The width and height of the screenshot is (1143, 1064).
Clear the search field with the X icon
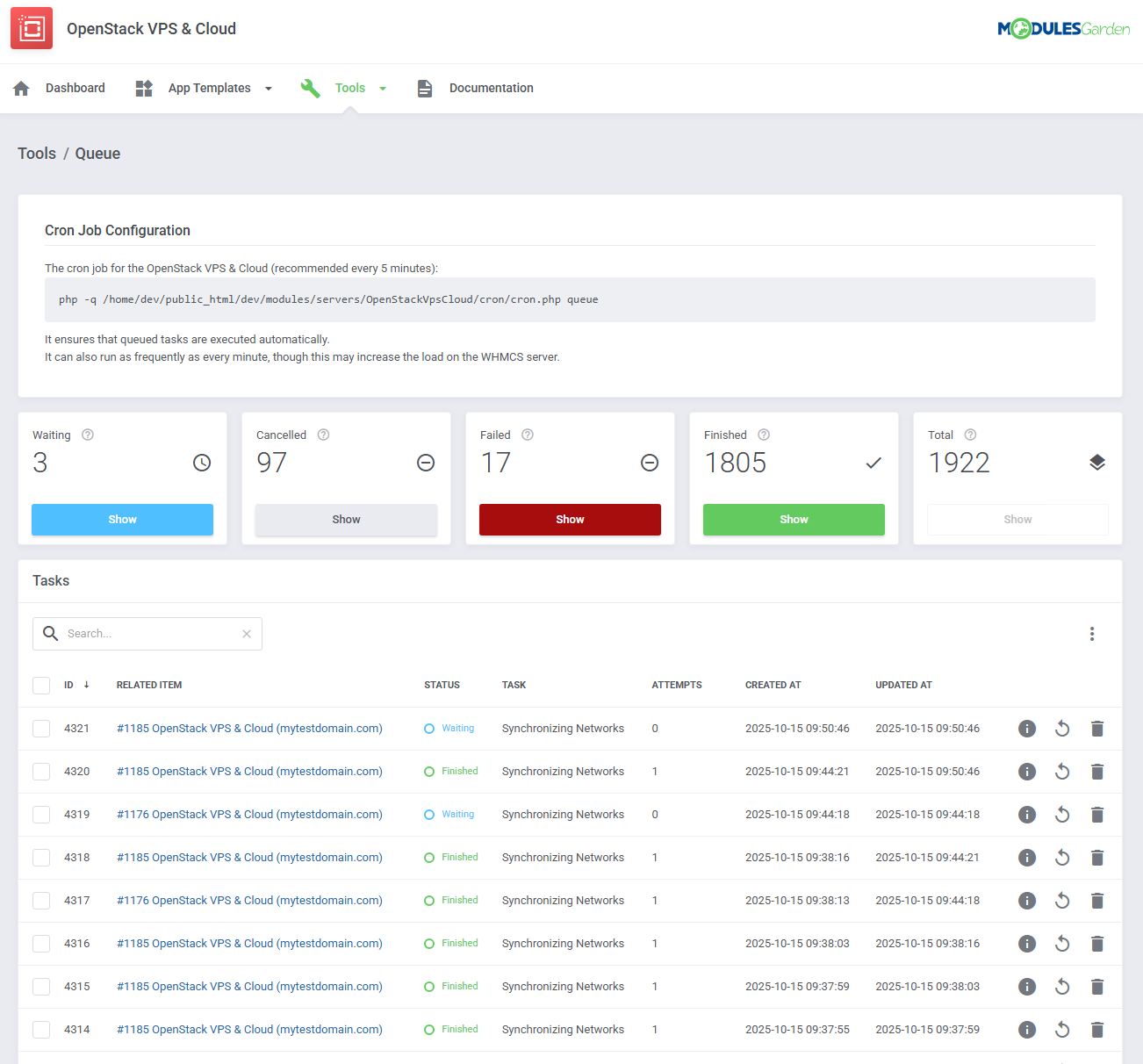[247, 634]
